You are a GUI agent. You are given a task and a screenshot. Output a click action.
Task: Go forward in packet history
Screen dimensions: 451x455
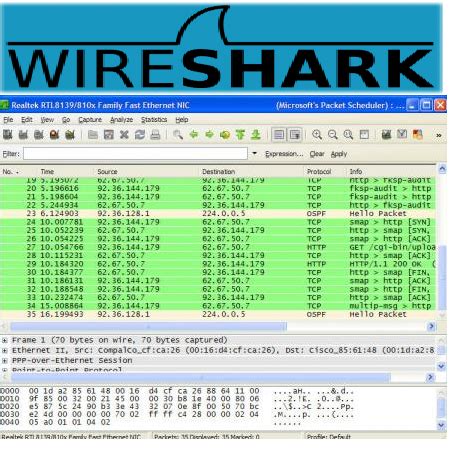point(209,135)
